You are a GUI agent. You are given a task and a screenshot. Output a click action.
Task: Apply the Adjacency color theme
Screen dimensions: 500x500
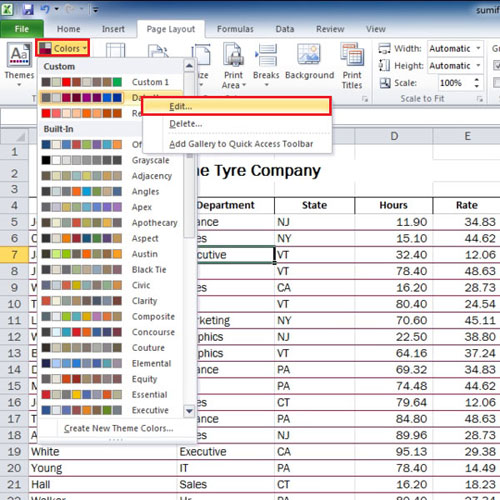tap(111, 176)
